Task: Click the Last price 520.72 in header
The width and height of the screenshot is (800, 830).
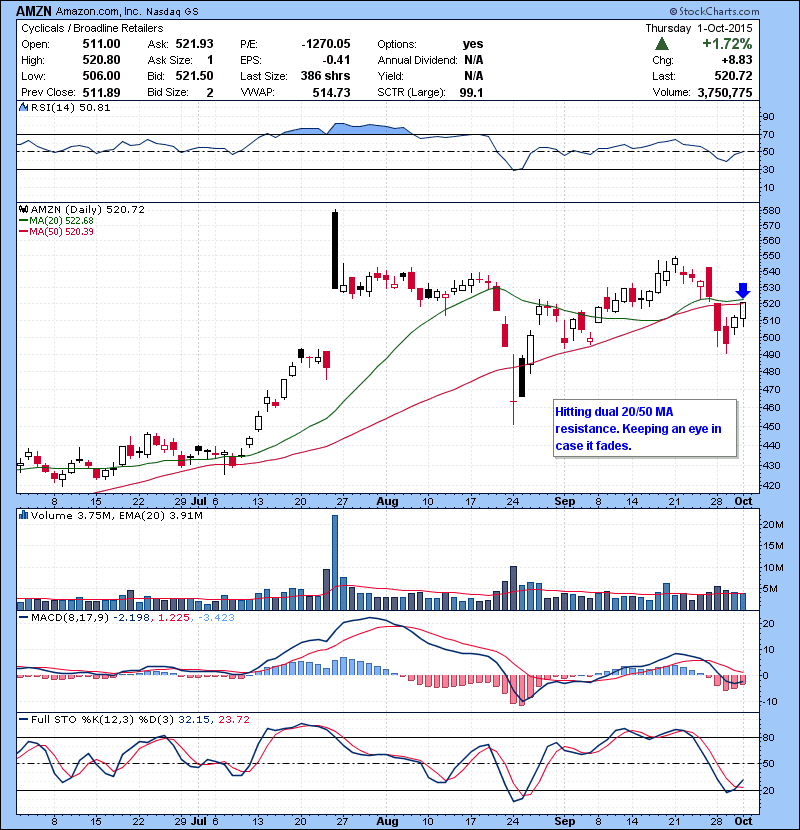Action: pos(733,76)
